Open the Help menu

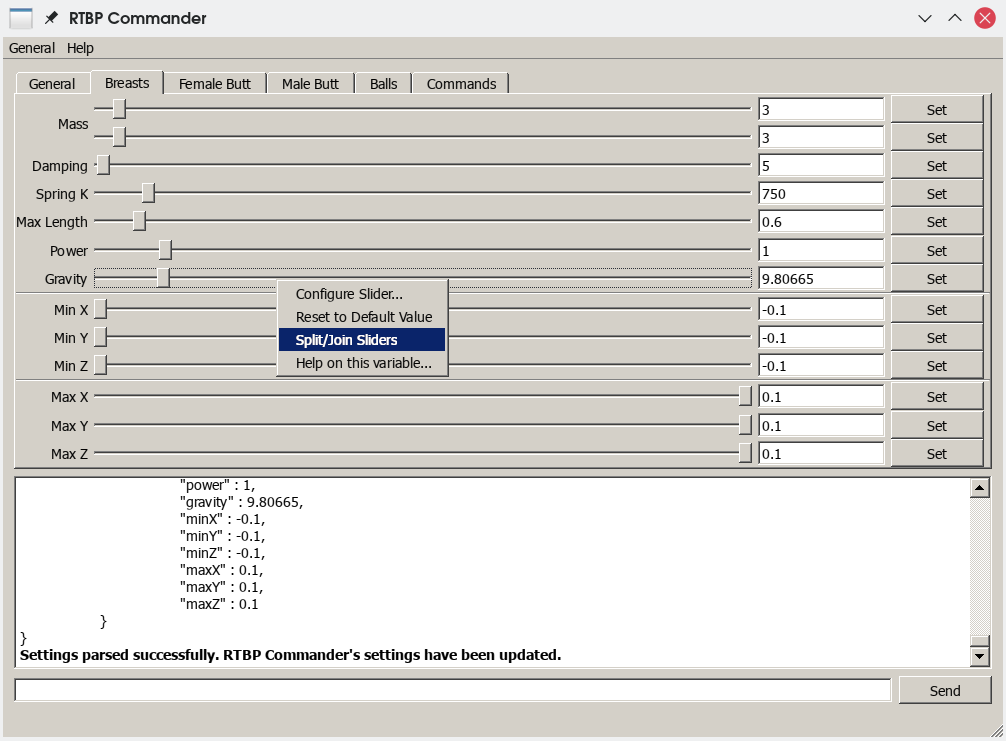(80, 48)
